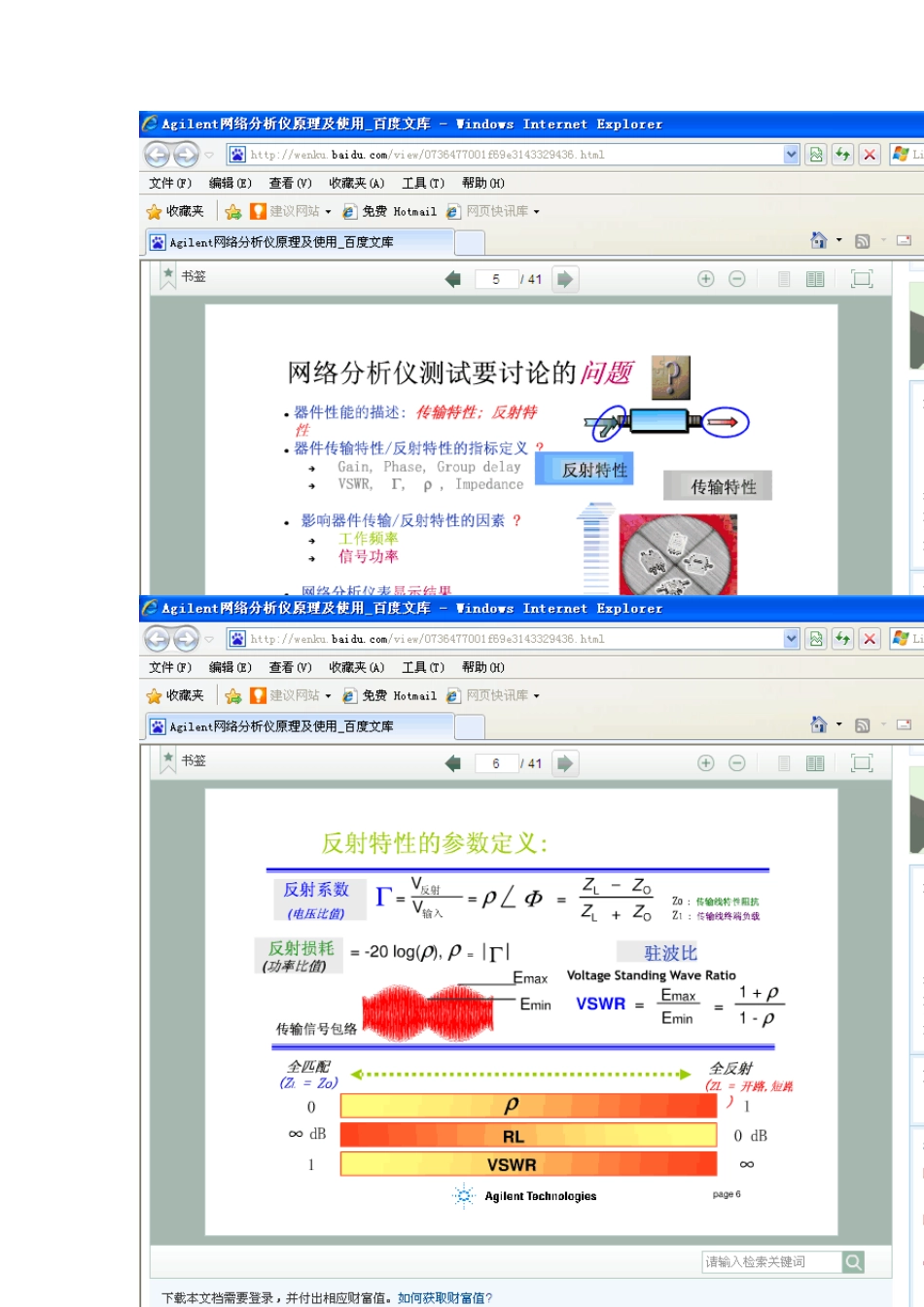Go forward in the page 6 browser window
The image size is (924, 1307).
pyautogui.click(x=186, y=639)
